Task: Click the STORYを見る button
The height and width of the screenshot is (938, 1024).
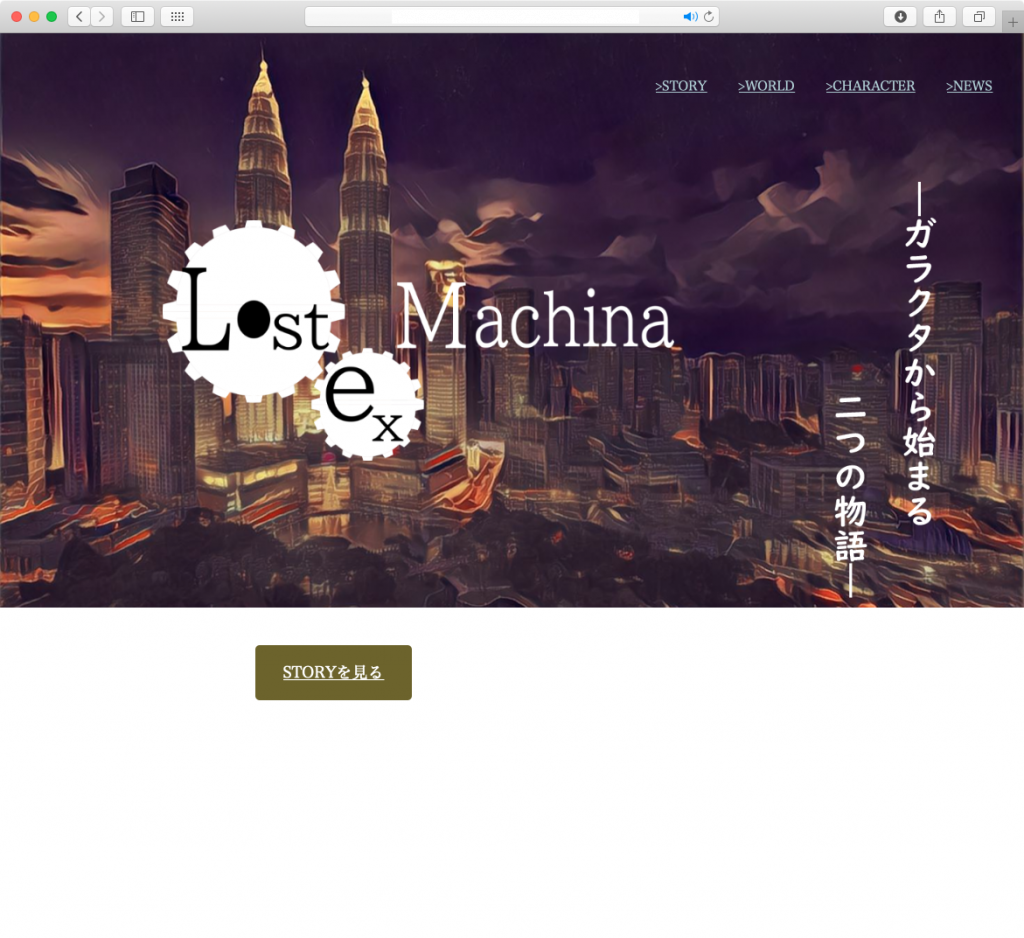Action: point(333,672)
